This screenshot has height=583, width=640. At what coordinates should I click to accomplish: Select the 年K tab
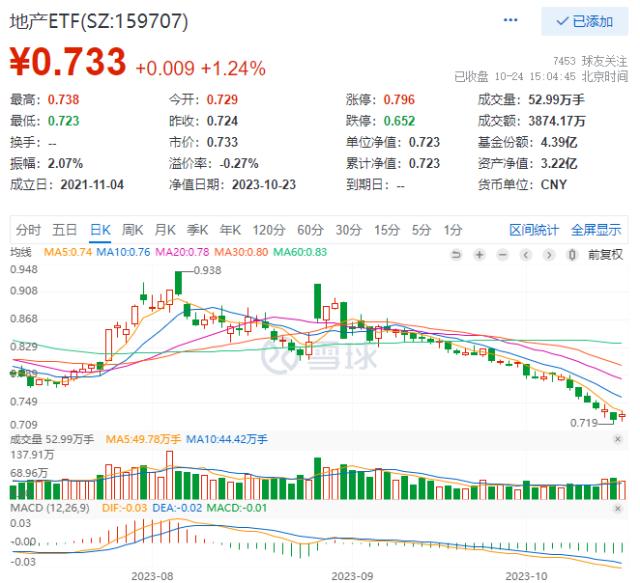click(230, 230)
